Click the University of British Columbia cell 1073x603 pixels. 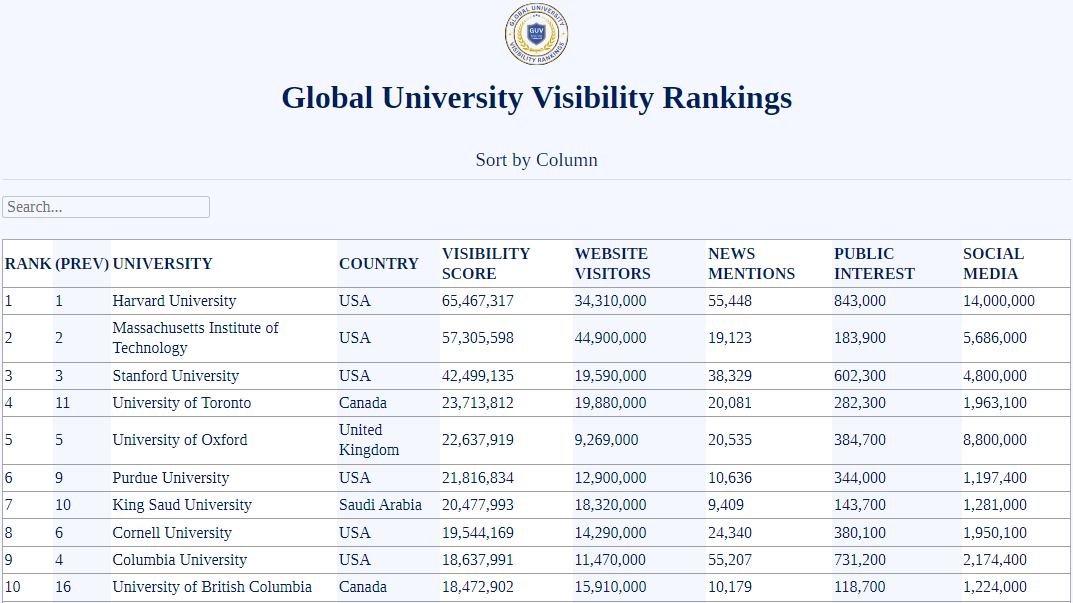pos(212,587)
